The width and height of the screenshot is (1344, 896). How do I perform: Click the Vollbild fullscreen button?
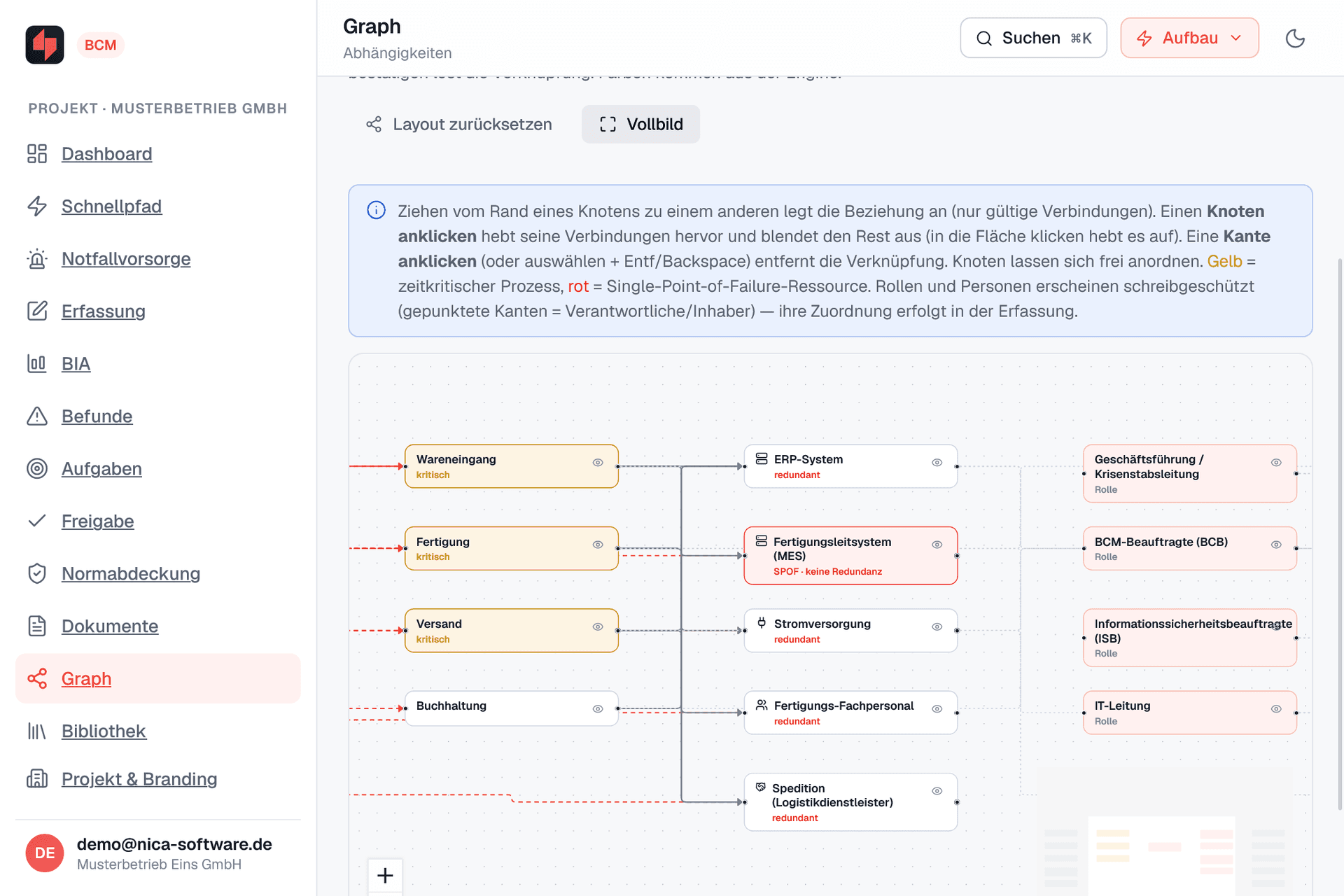point(640,124)
